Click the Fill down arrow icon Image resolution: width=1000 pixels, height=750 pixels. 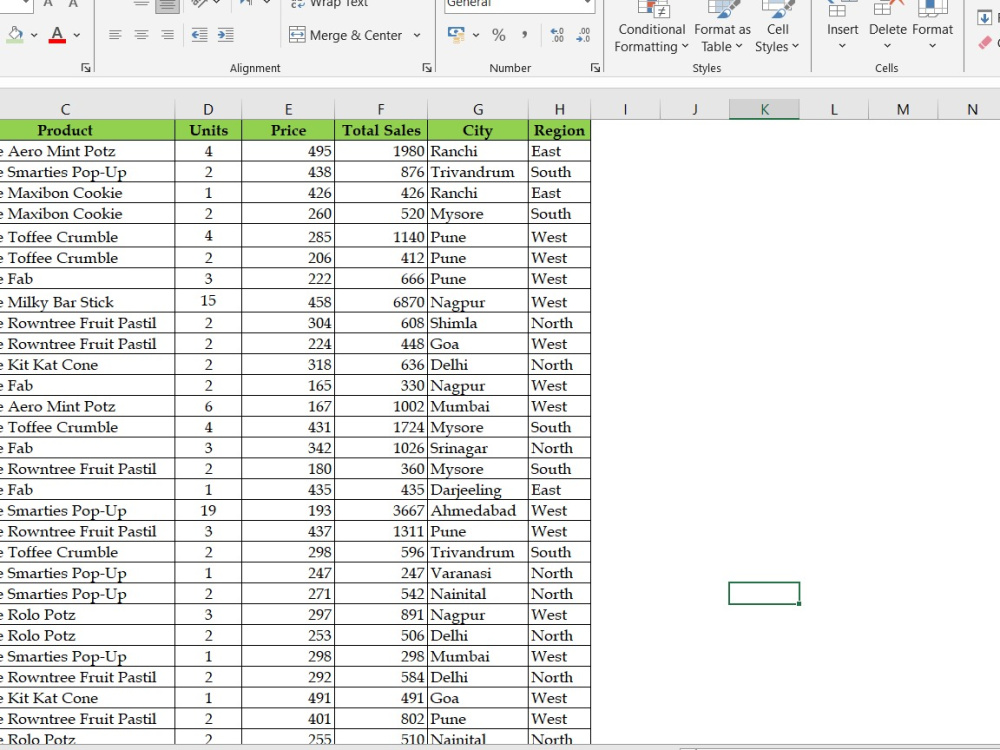coord(984,18)
